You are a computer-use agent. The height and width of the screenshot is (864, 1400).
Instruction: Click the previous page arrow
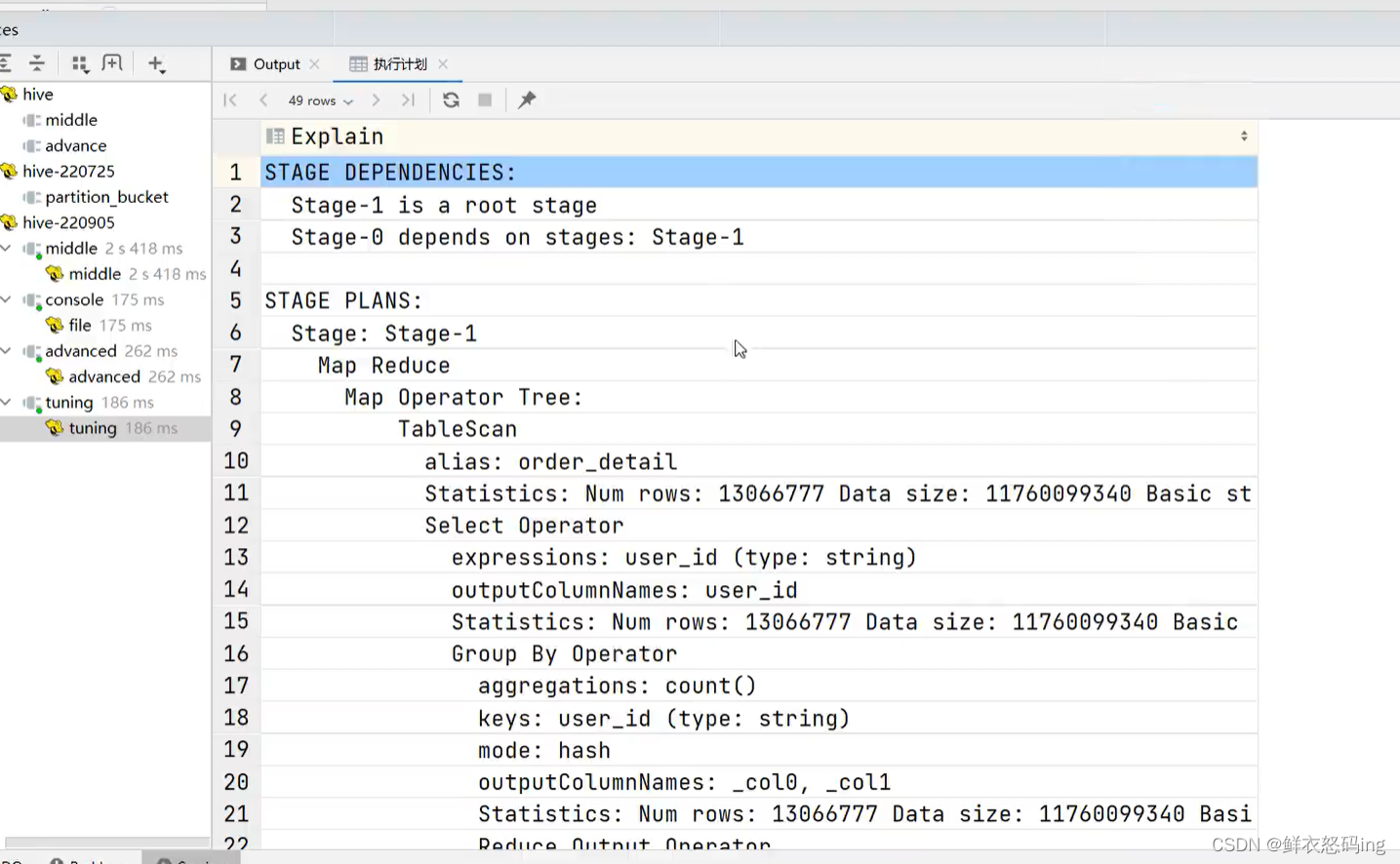click(263, 100)
